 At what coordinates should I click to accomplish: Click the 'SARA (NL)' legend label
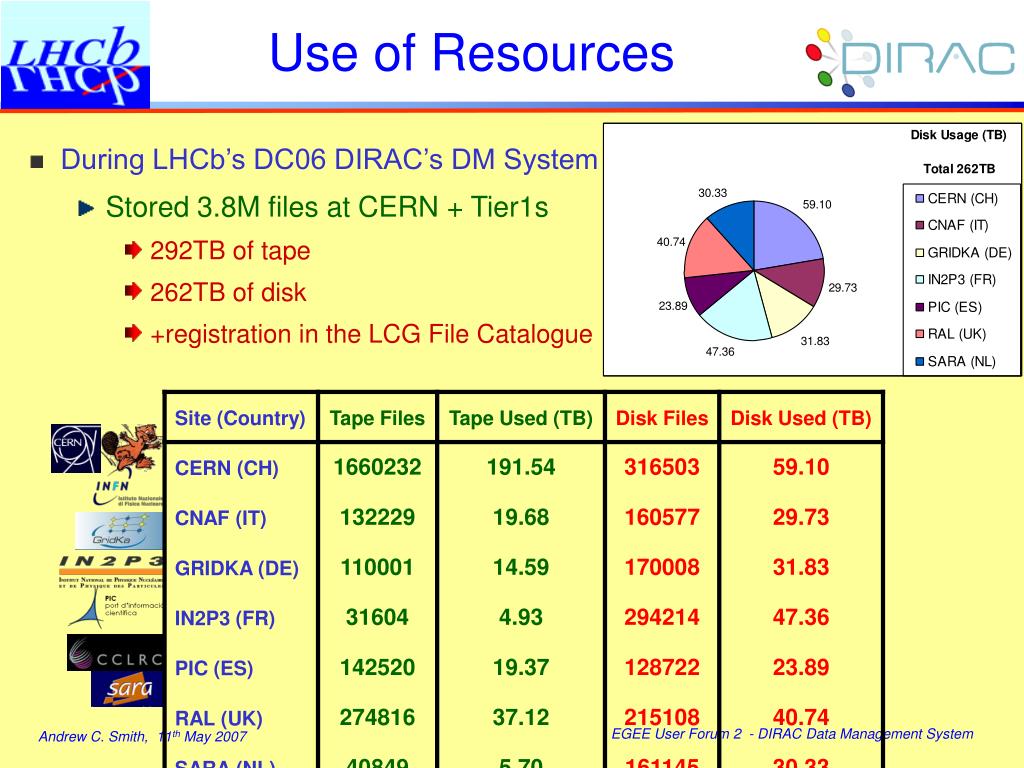click(x=961, y=361)
